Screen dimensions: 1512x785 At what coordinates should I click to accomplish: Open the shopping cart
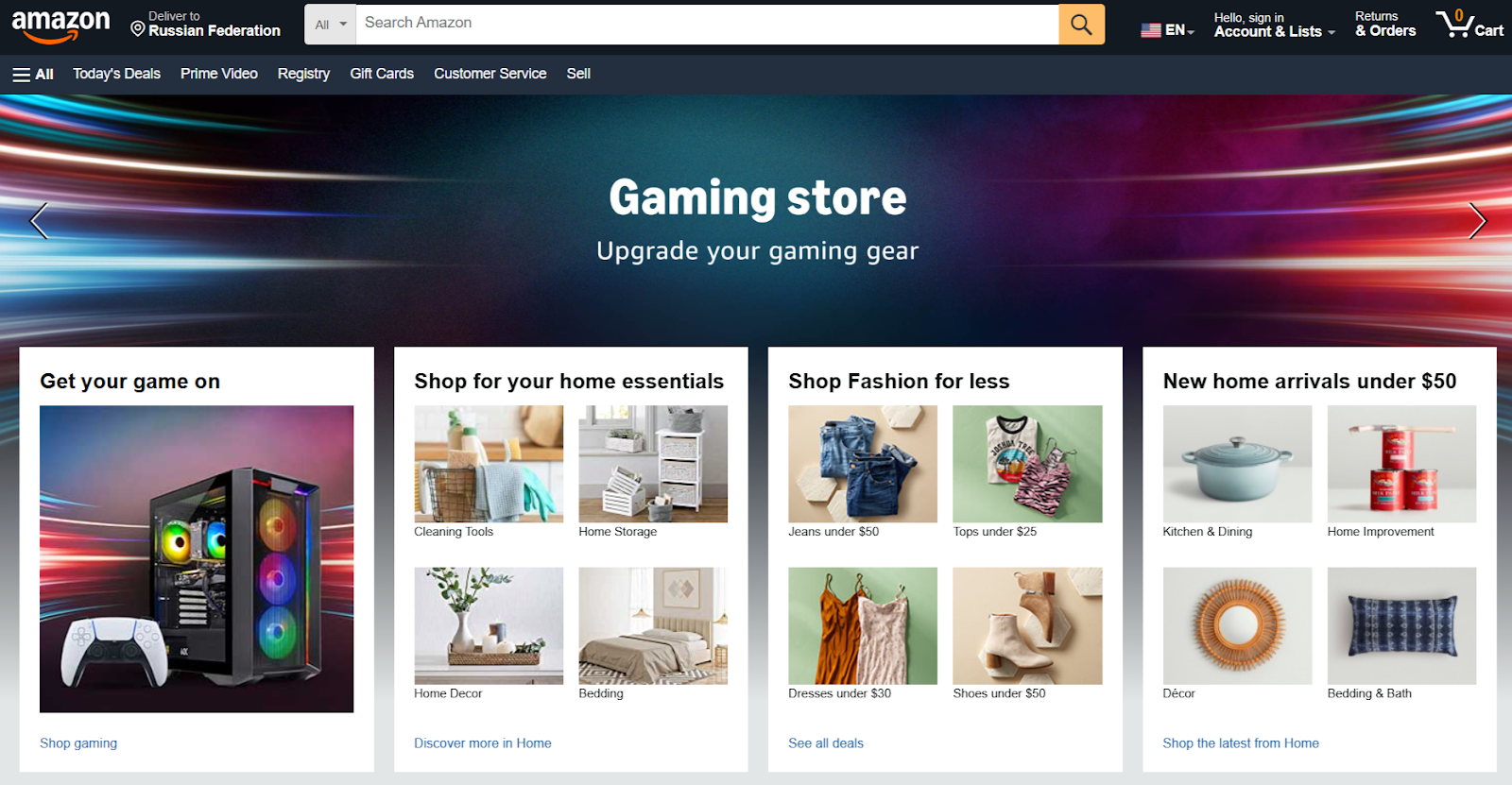1469,24
